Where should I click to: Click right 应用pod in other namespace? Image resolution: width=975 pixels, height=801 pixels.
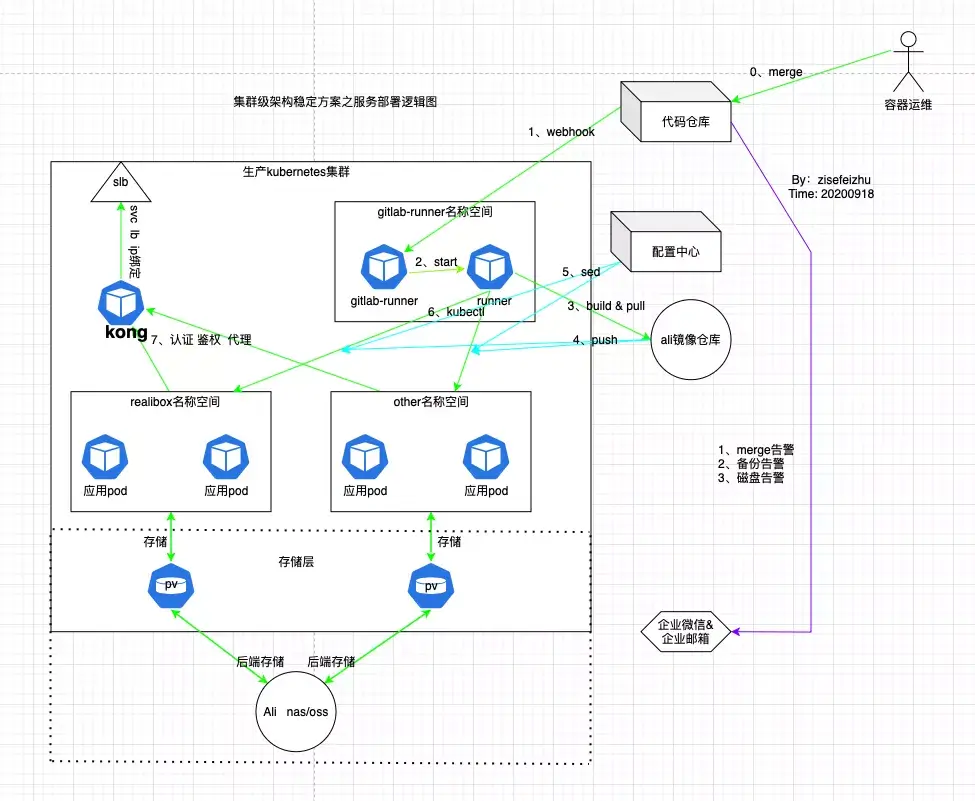point(486,457)
